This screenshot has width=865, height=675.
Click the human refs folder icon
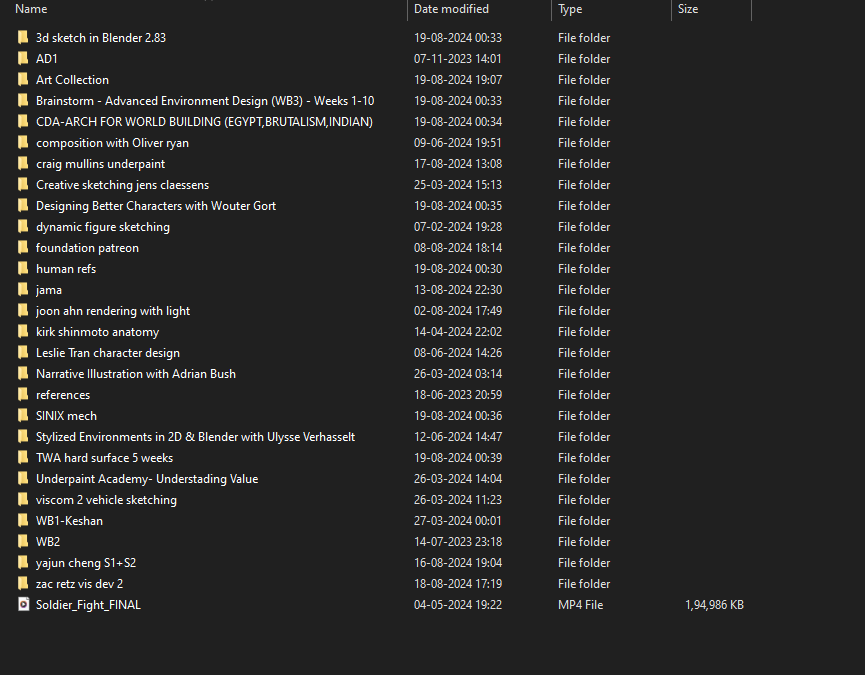(x=23, y=269)
